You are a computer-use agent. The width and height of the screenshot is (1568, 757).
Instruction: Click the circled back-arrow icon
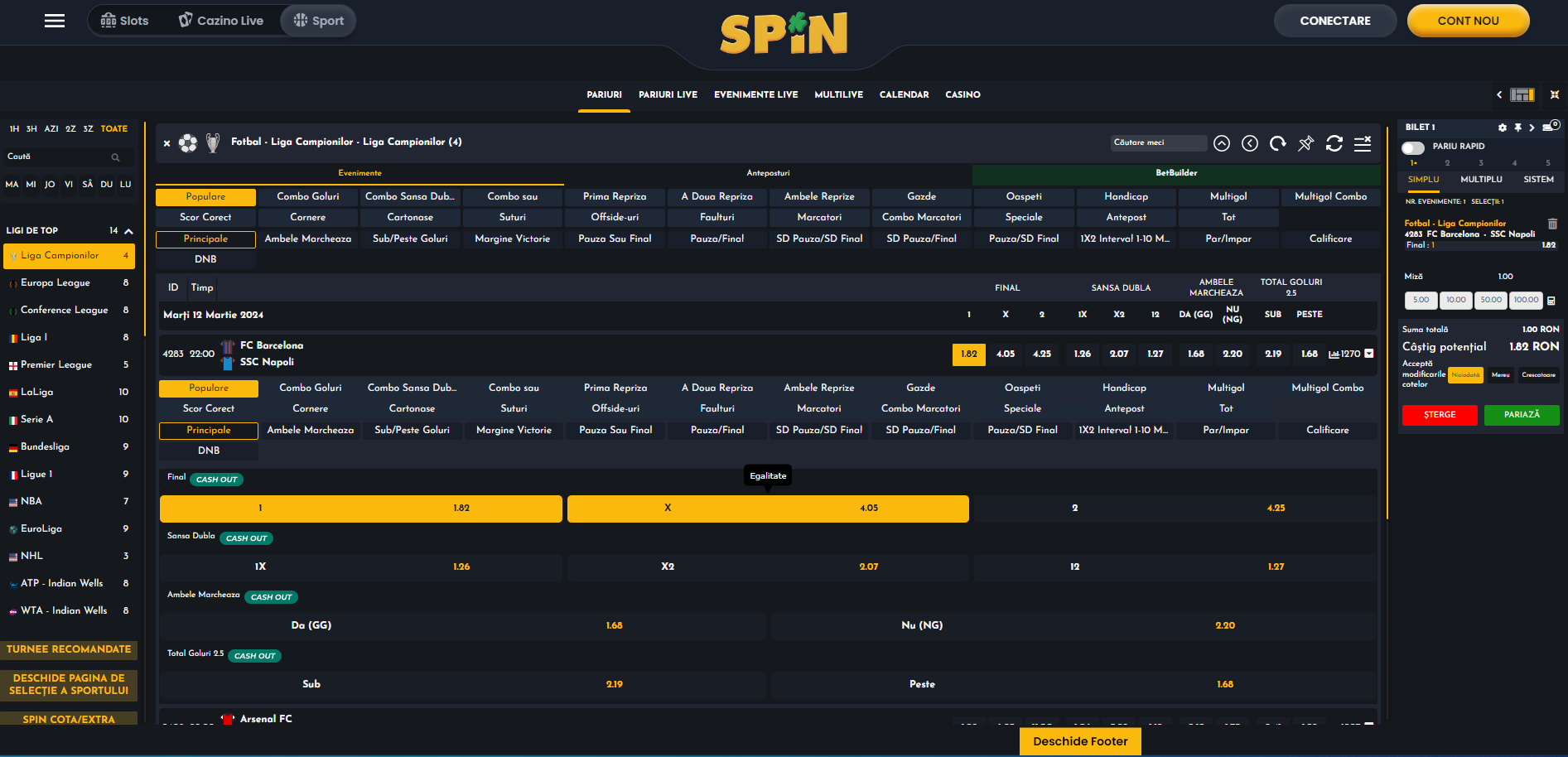1250,143
